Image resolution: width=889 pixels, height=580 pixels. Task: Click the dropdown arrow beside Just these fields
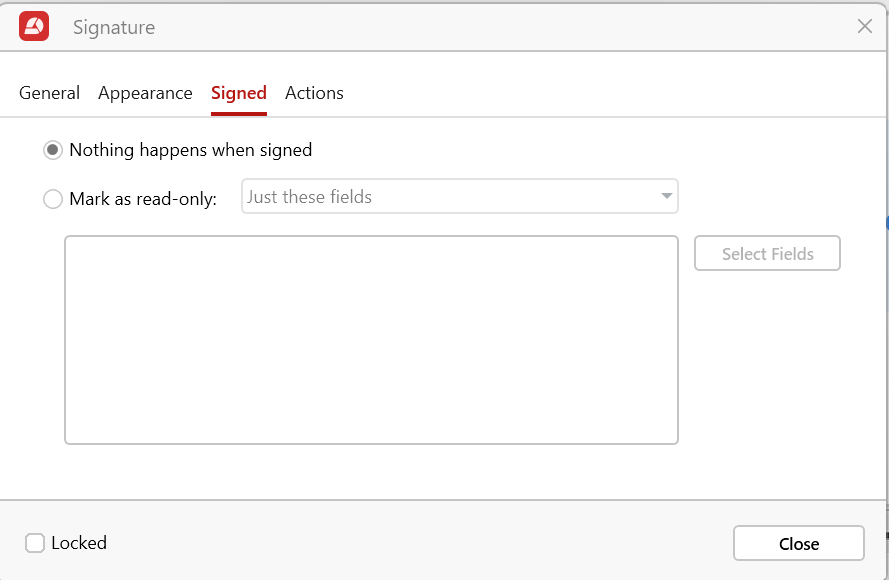(666, 197)
